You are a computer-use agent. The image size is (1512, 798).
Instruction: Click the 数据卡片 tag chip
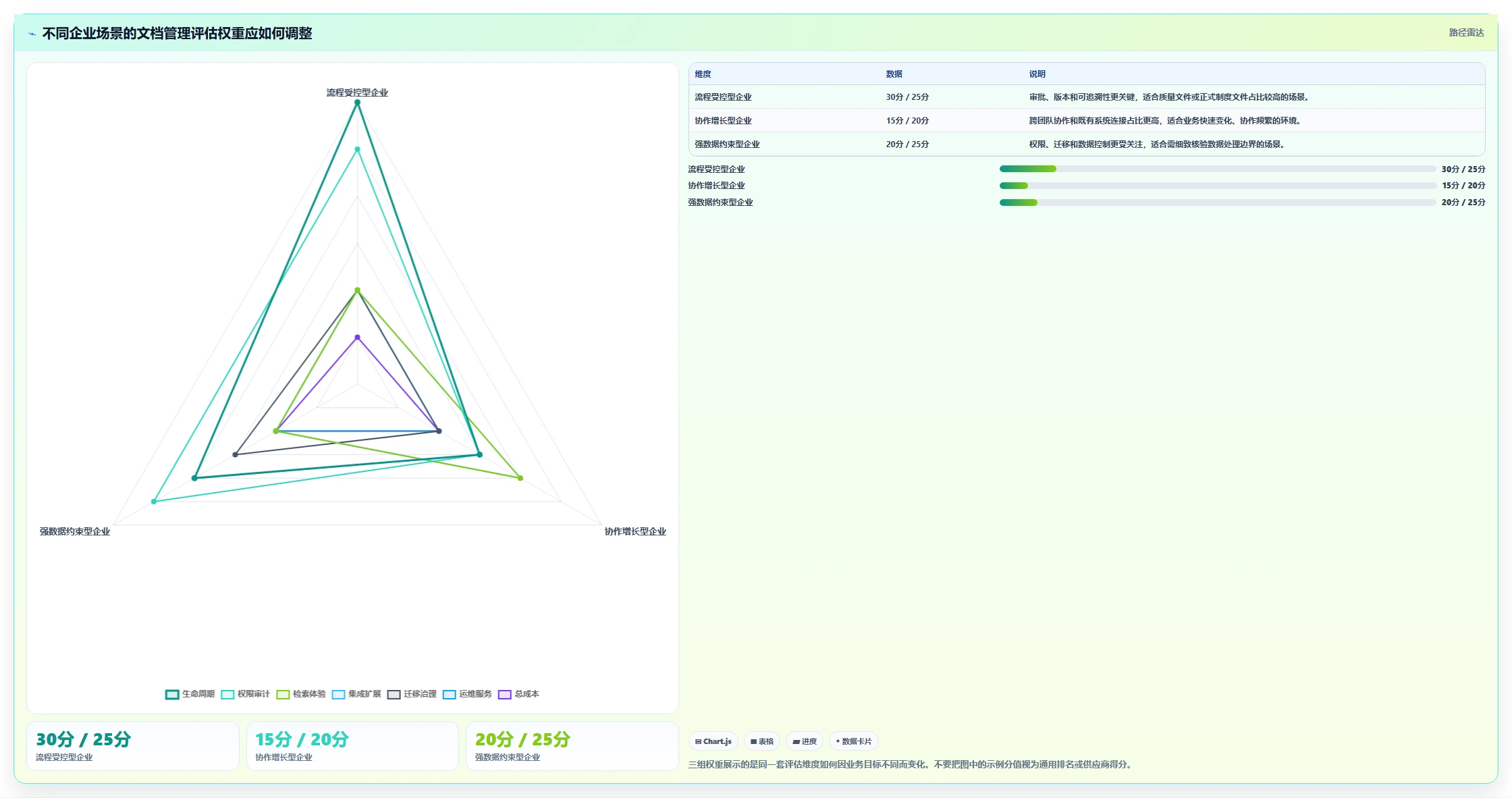point(854,741)
